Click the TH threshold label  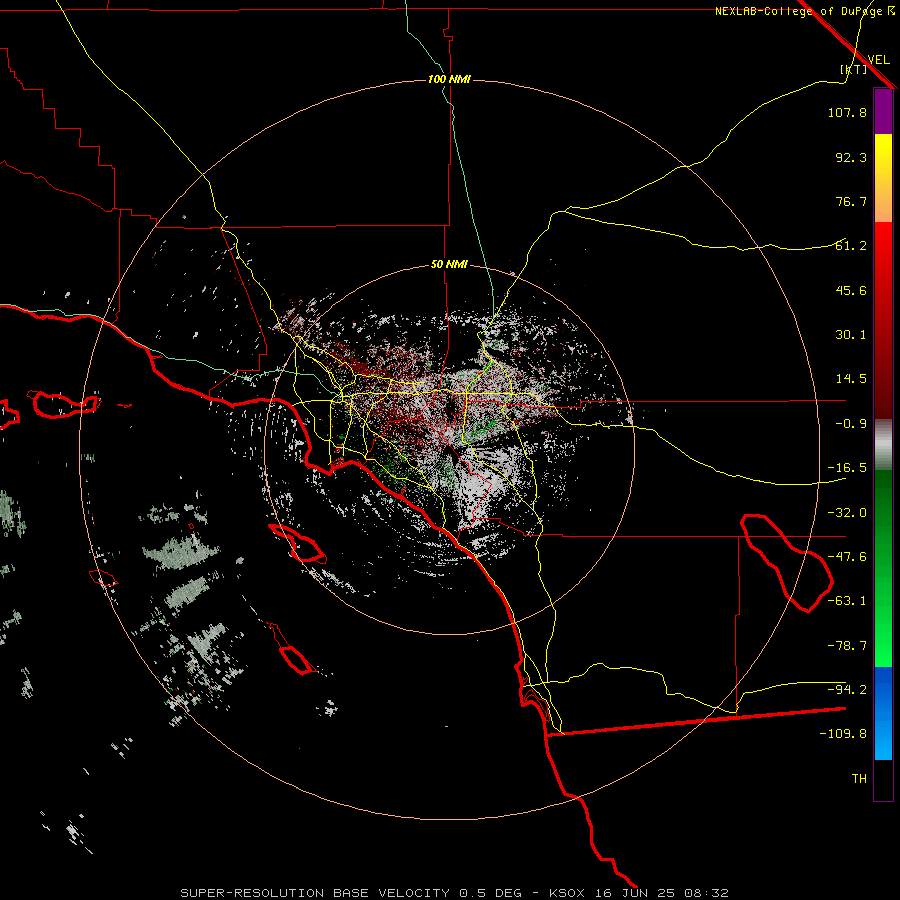coord(859,779)
